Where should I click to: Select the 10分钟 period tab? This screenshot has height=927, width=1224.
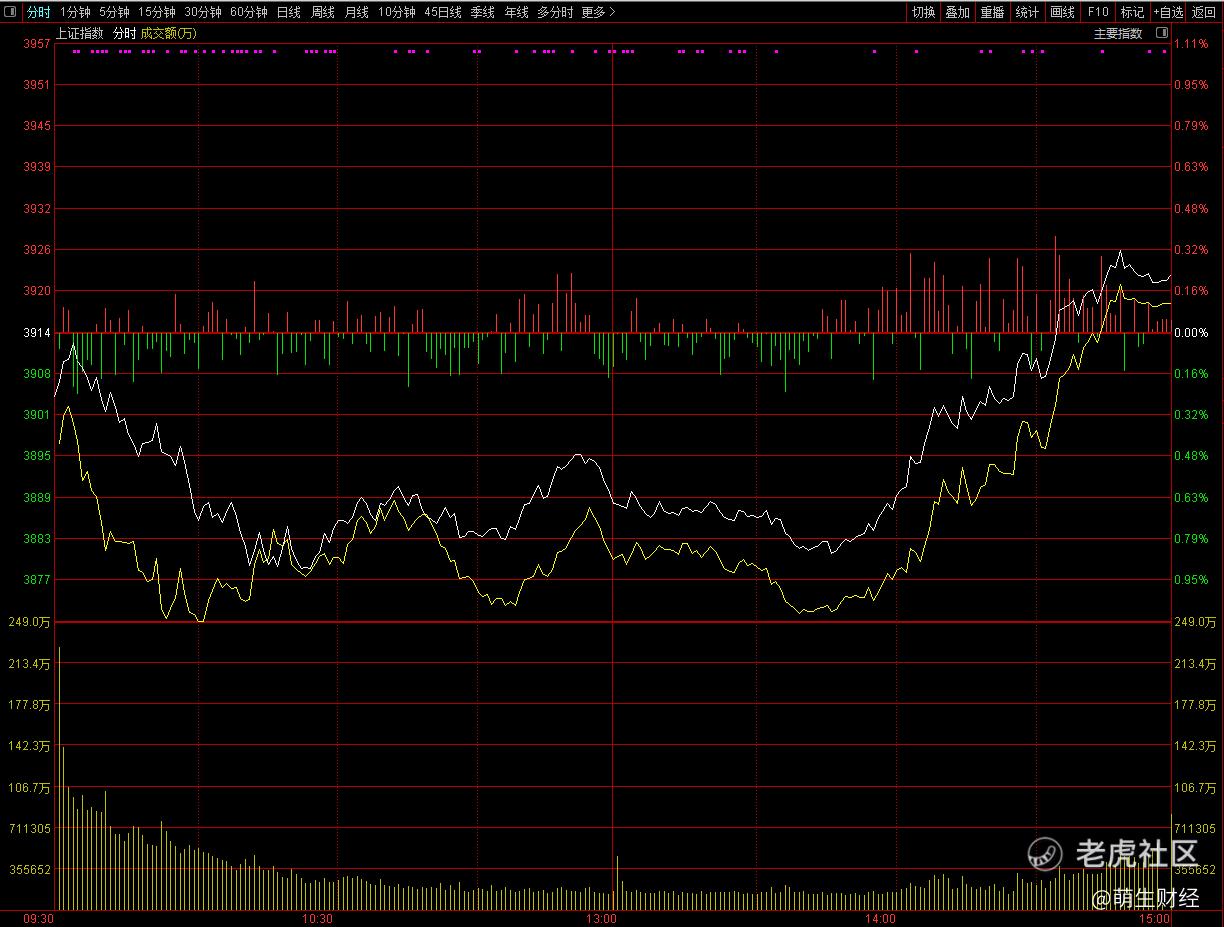point(396,12)
